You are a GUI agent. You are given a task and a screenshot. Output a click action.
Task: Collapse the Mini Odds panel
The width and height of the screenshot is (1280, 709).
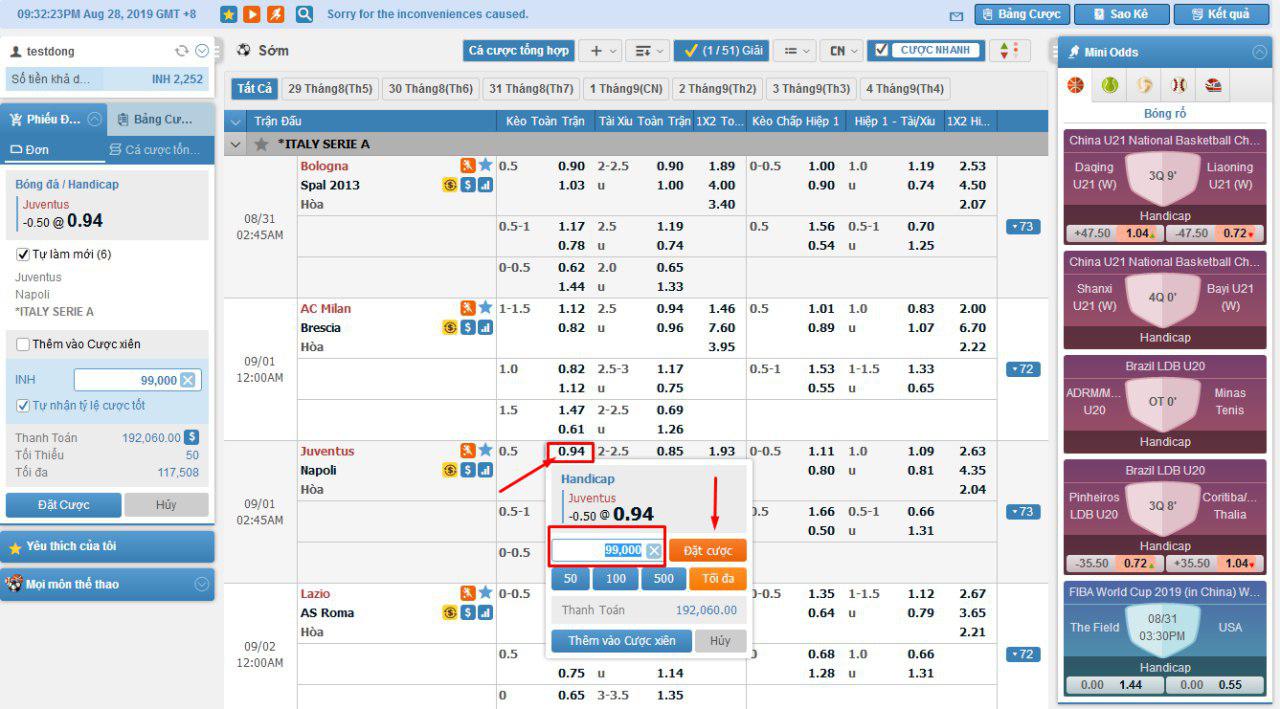click(x=1259, y=52)
